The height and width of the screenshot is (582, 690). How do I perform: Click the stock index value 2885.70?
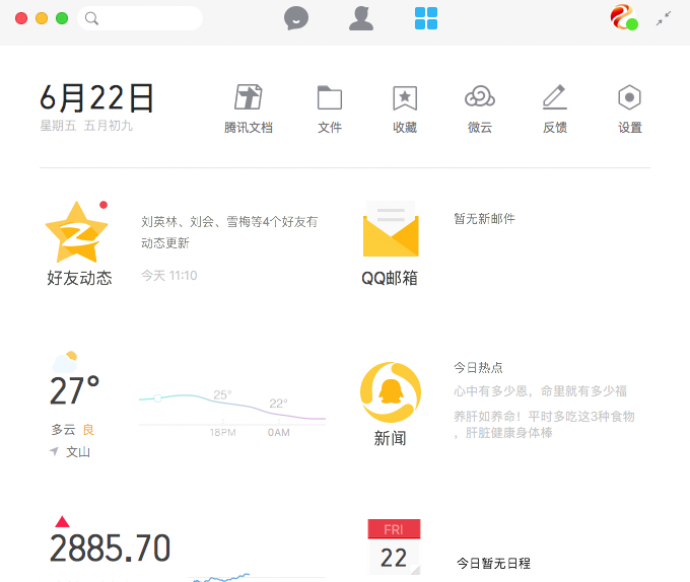[x=110, y=548]
